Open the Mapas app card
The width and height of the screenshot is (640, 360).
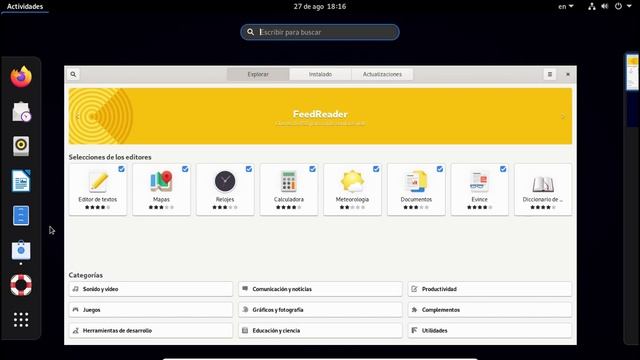coord(161,189)
